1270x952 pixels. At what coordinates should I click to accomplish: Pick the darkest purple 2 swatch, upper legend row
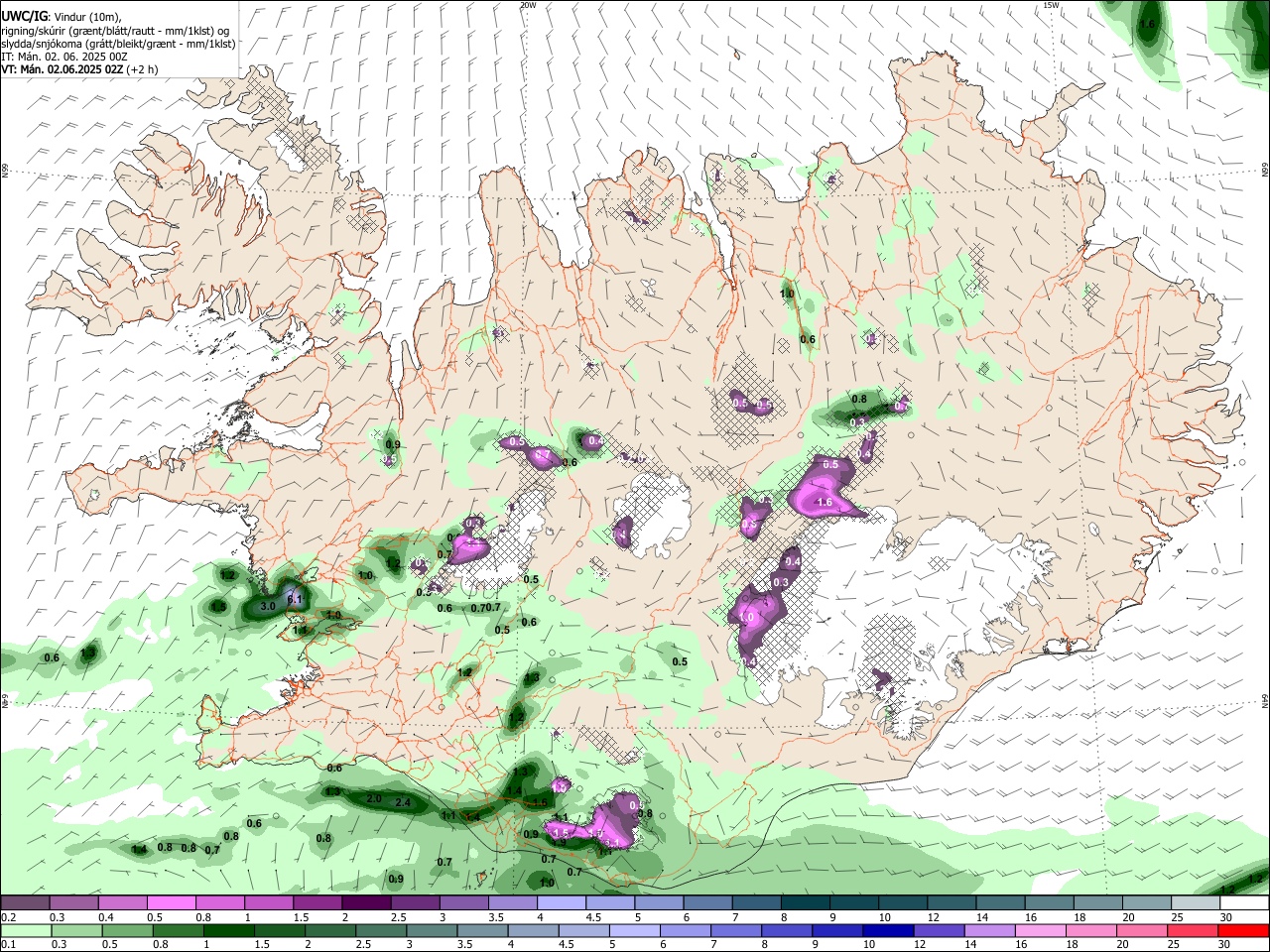[366, 903]
